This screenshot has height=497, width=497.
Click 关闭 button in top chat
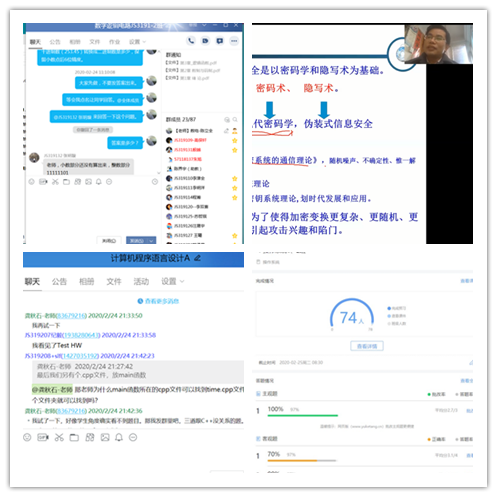[109, 240]
